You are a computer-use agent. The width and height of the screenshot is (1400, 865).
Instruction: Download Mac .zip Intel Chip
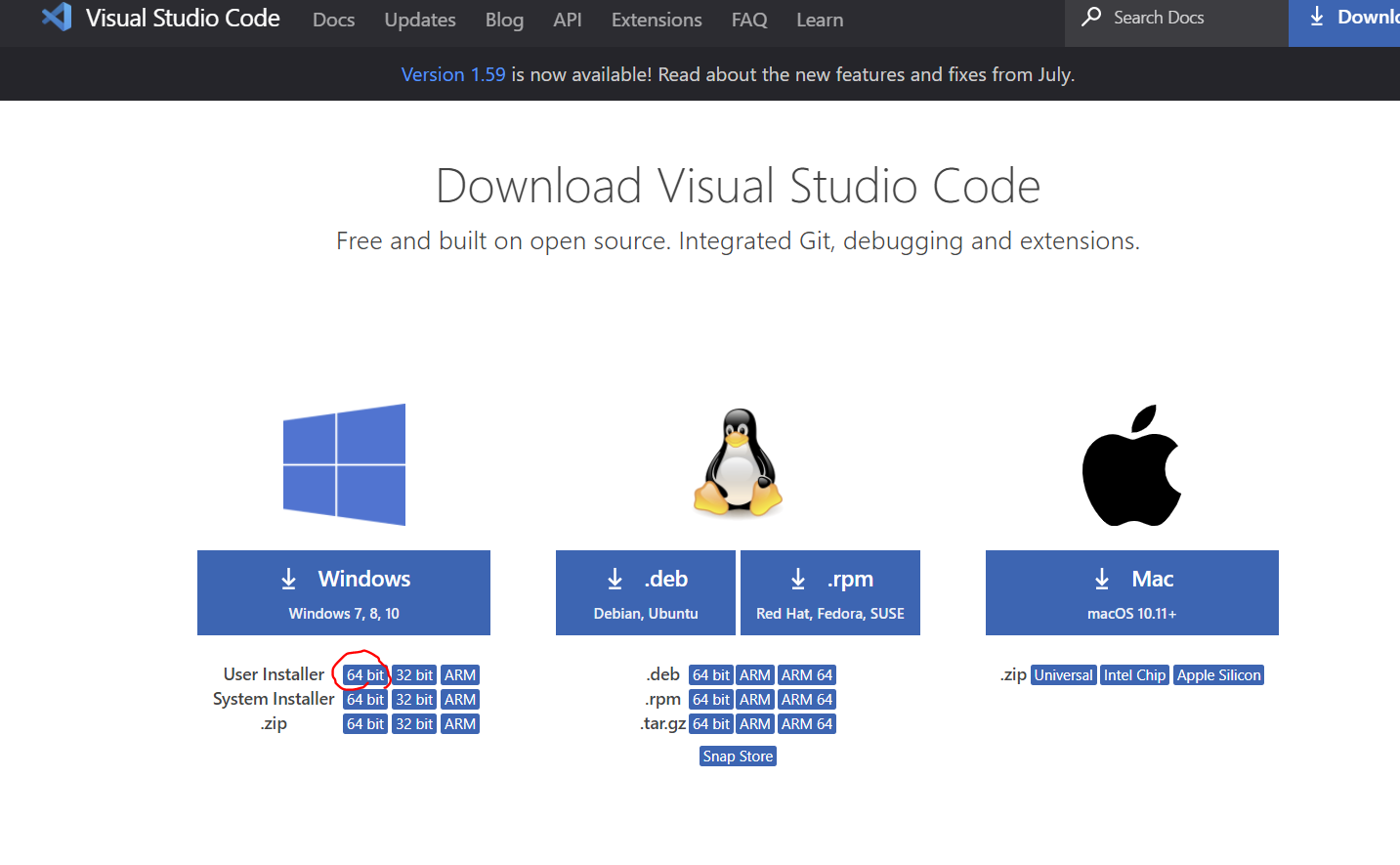click(1135, 675)
